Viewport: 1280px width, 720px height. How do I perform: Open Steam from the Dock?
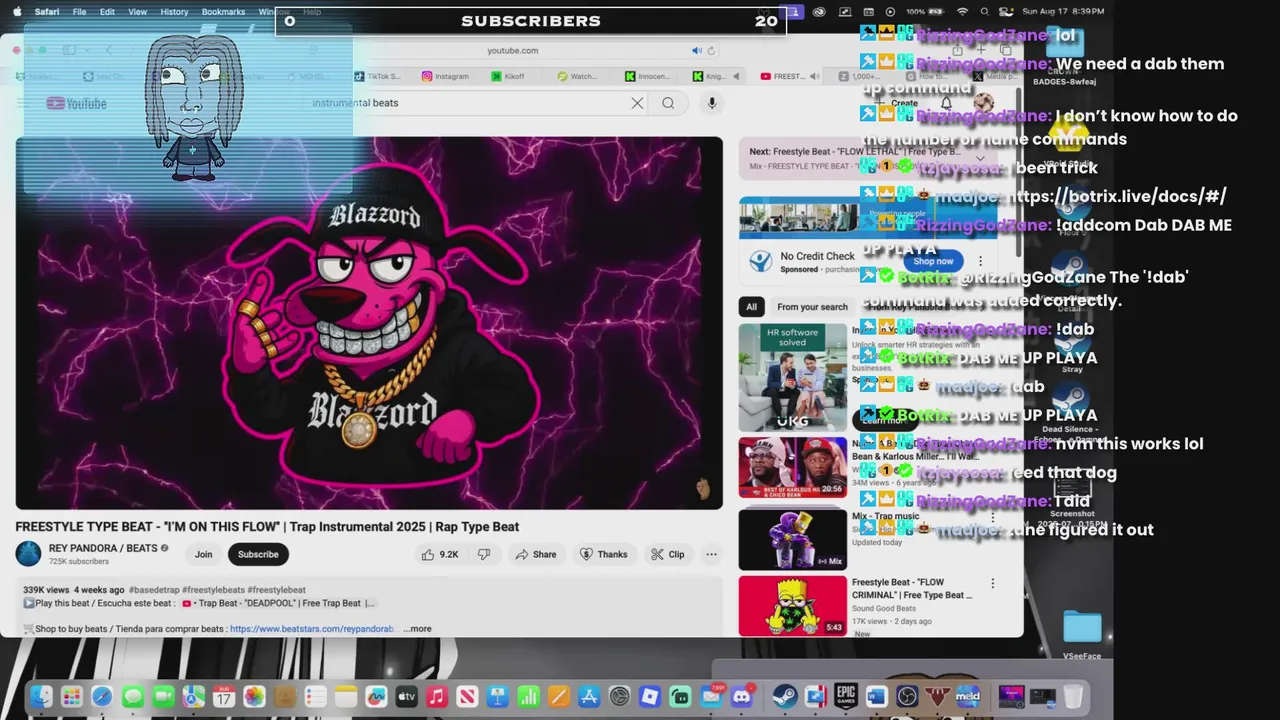pos(785,697)
